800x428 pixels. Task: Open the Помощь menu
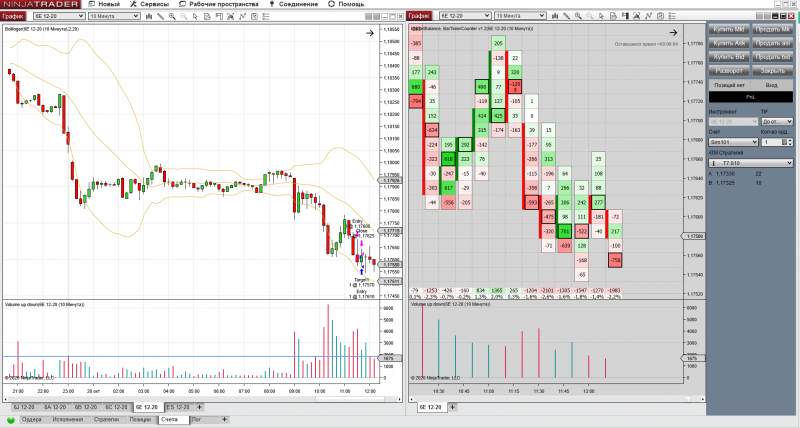coord(346,4)
